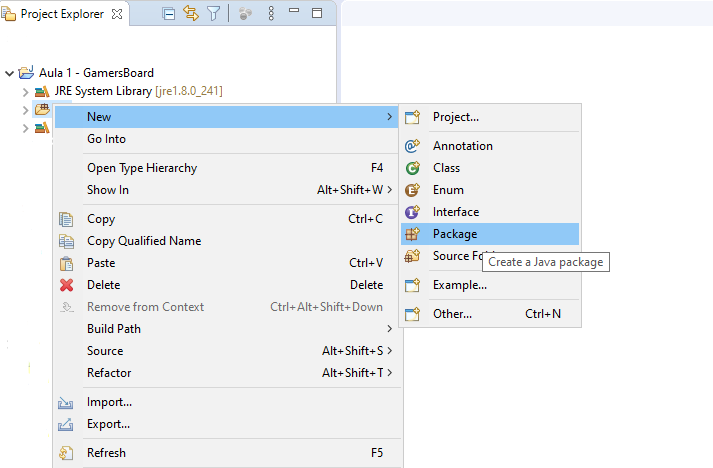This screenshot has height=468, width=713.
Task: Collapse the Aula 1 - GamersBoard project
Action: 10,73
